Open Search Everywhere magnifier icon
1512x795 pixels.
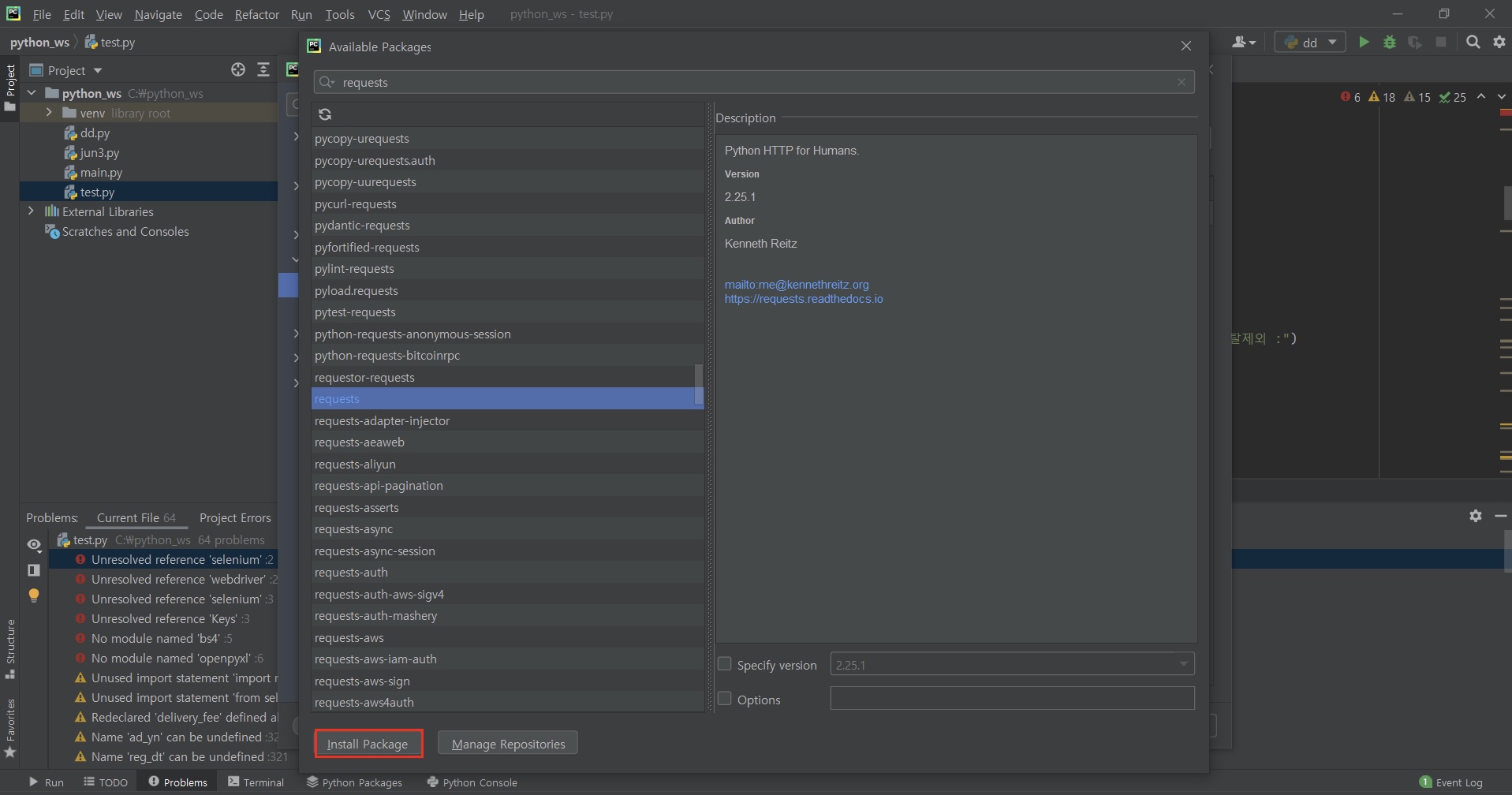pos(1473,43)
